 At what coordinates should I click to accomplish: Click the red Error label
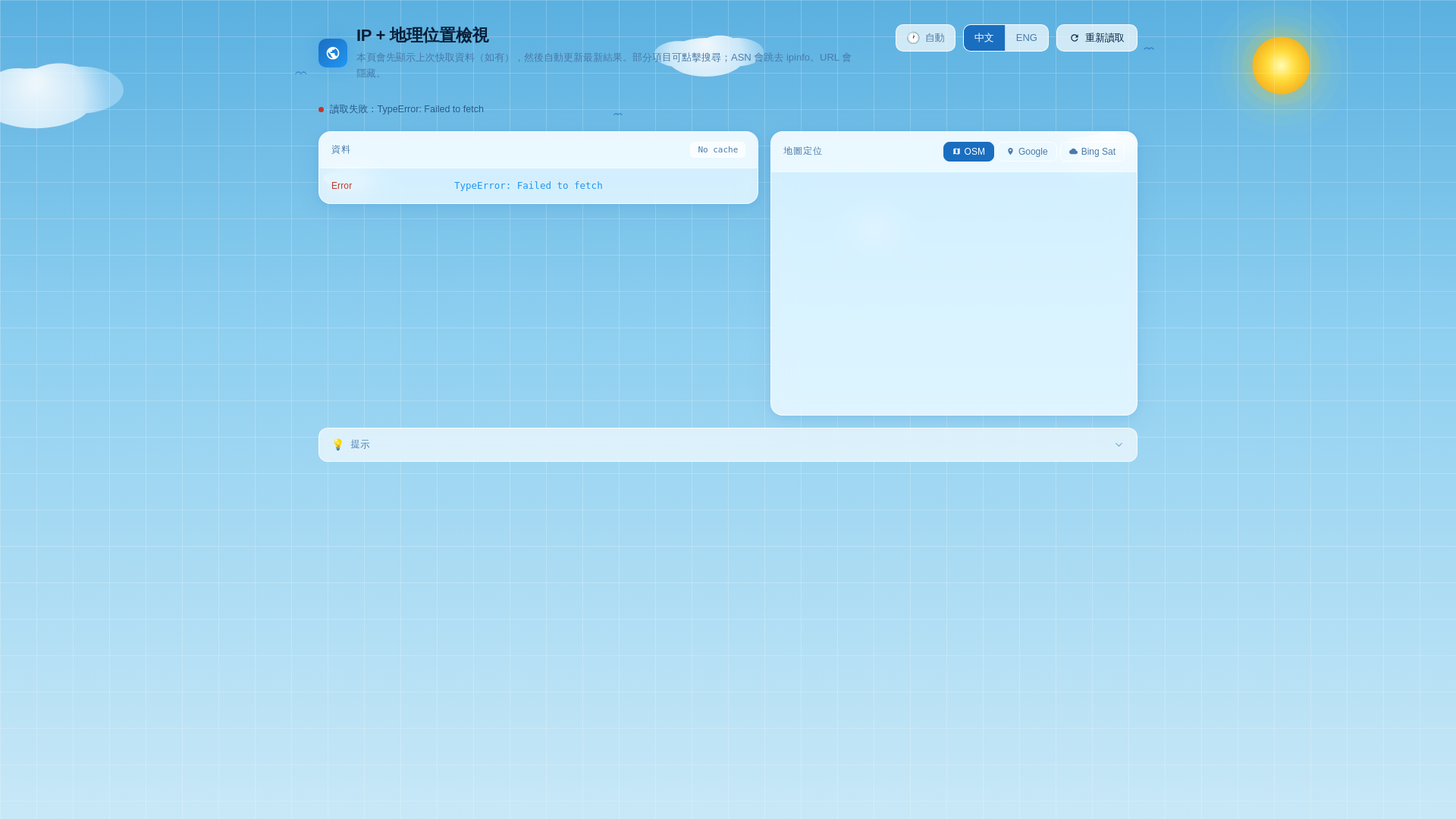(341, 186)
